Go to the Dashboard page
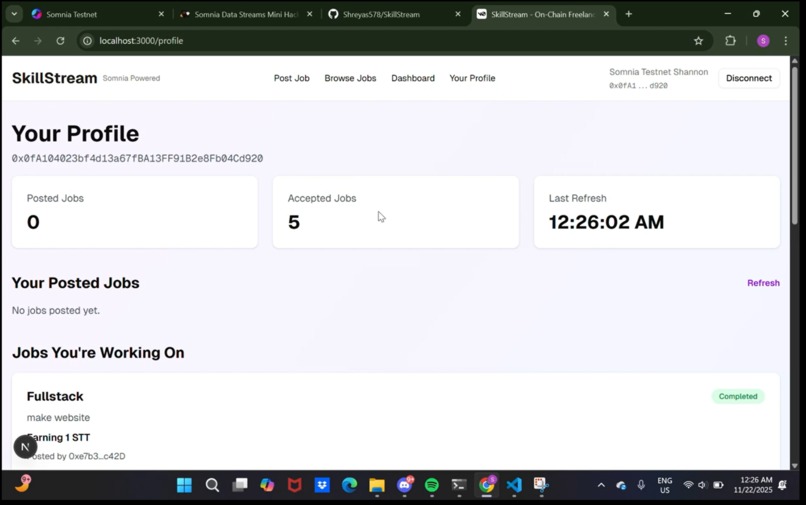The height and width of the screenshot is (505, 806). [x=413, y=78]
